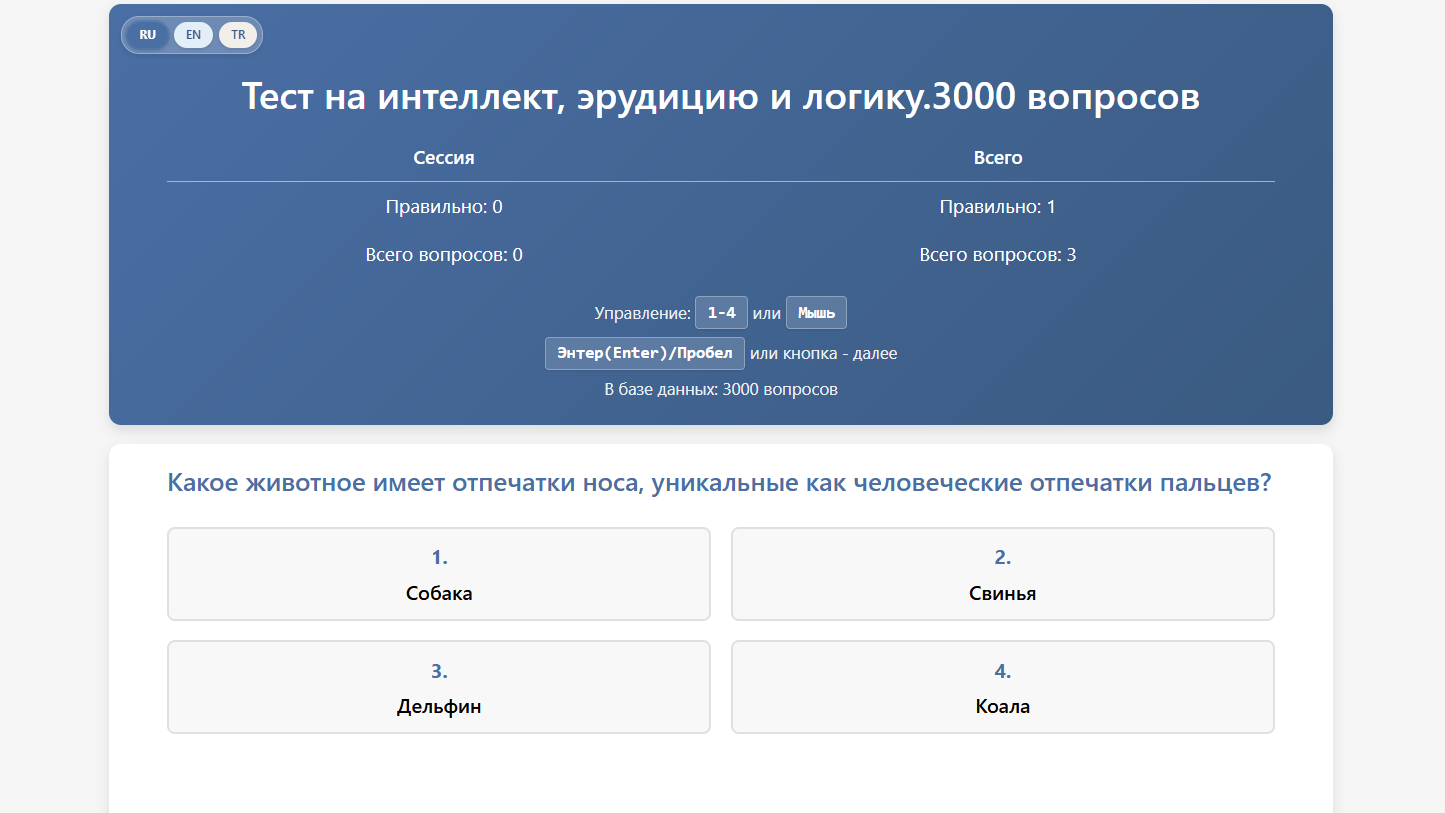Click the "Сессия" column header

pyautogui.click(x=443, y=157)
